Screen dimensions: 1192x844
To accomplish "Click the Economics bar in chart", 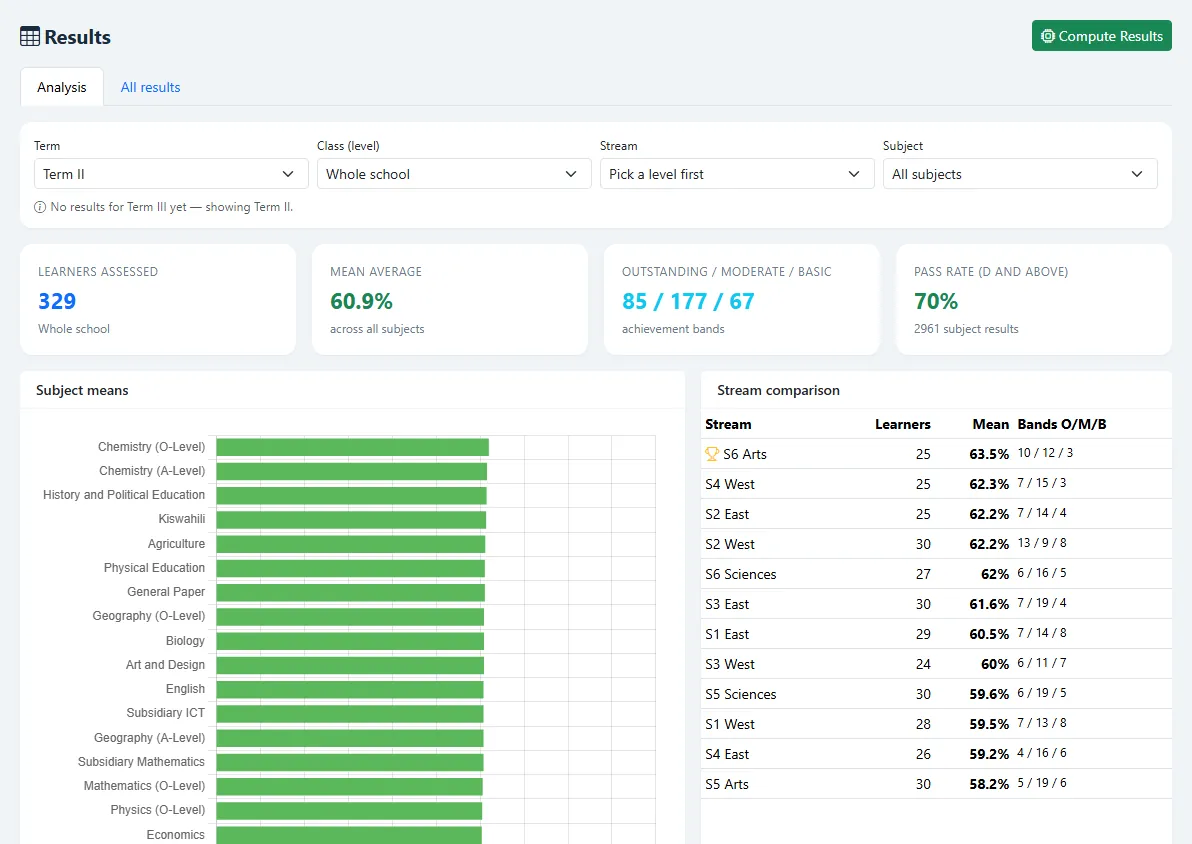I will point(349,835).
